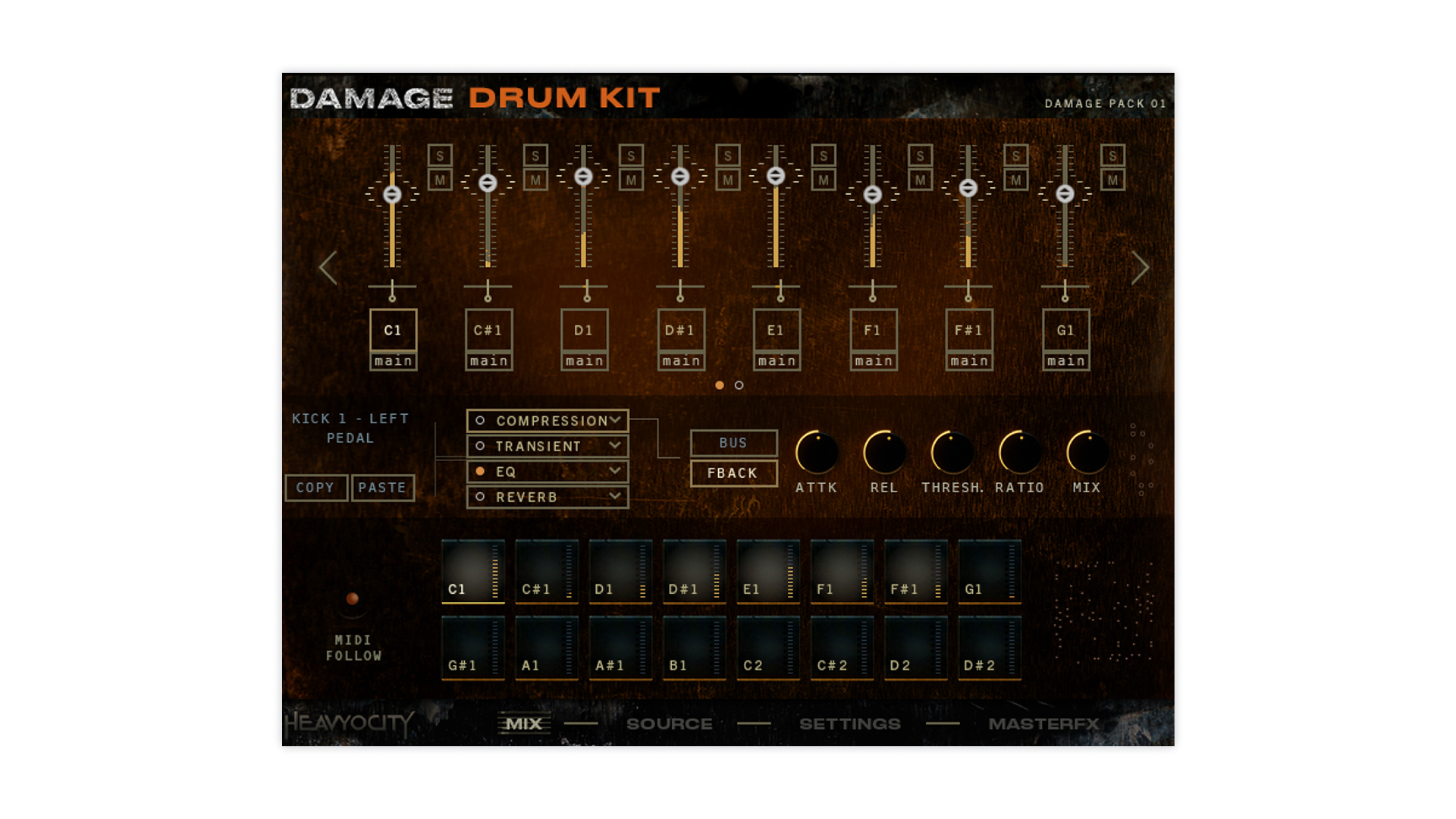Open the MasterFX tab
1456x819 pixels.
pyautogui.click(x=1043, y=724)
